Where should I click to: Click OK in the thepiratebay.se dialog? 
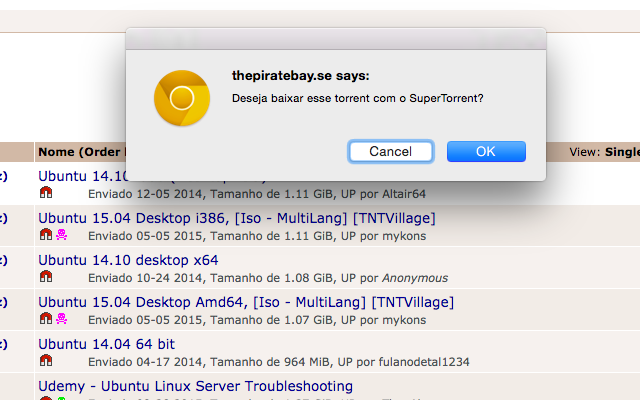(x=486, y=151)
